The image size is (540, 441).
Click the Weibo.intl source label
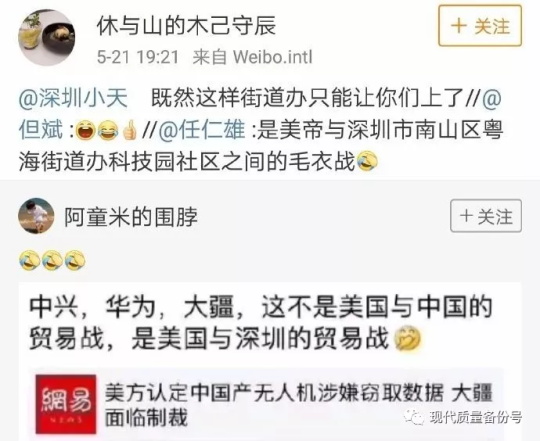tap(272, 57)
